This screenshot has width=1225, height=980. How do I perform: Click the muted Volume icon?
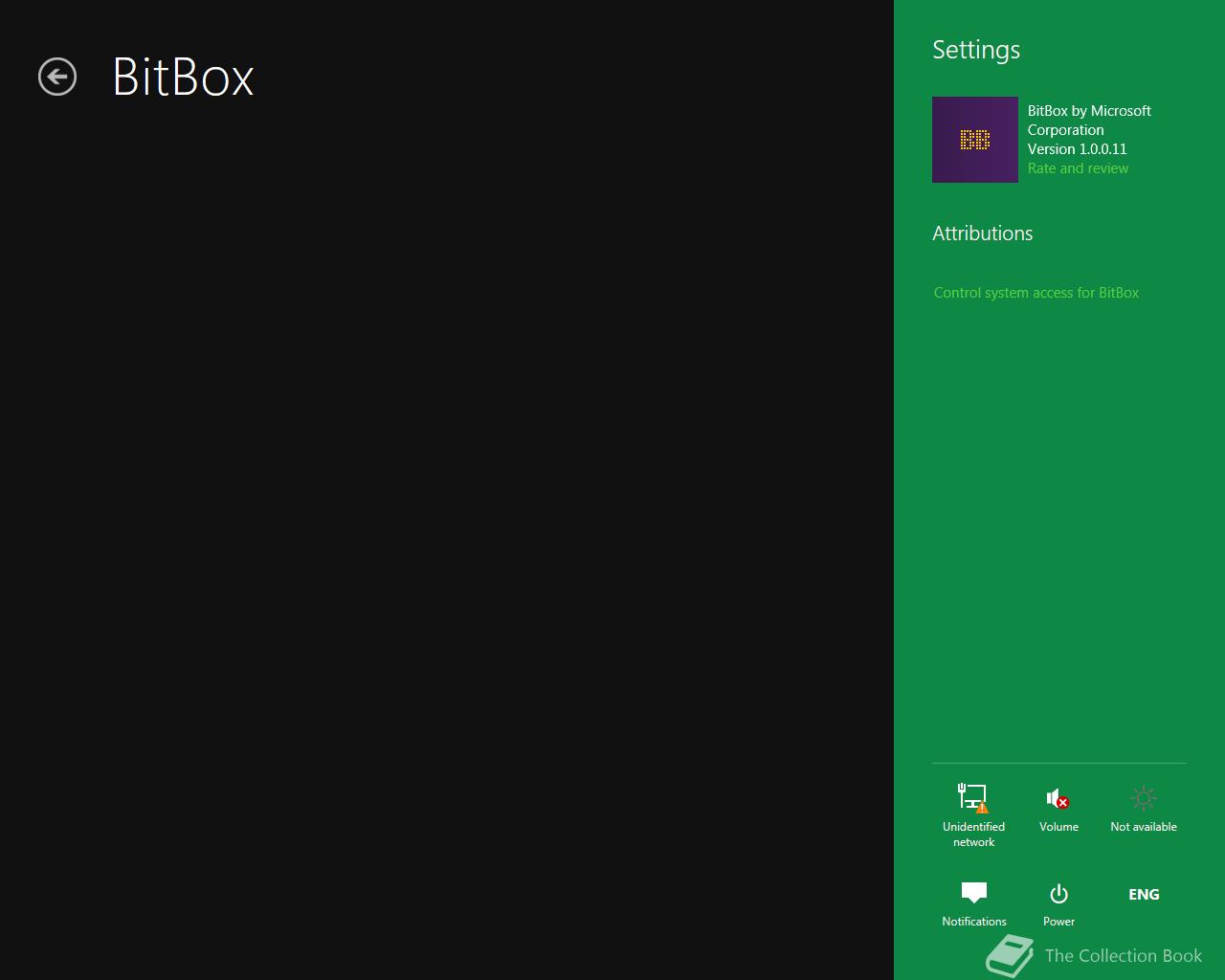pos(1058,810)
